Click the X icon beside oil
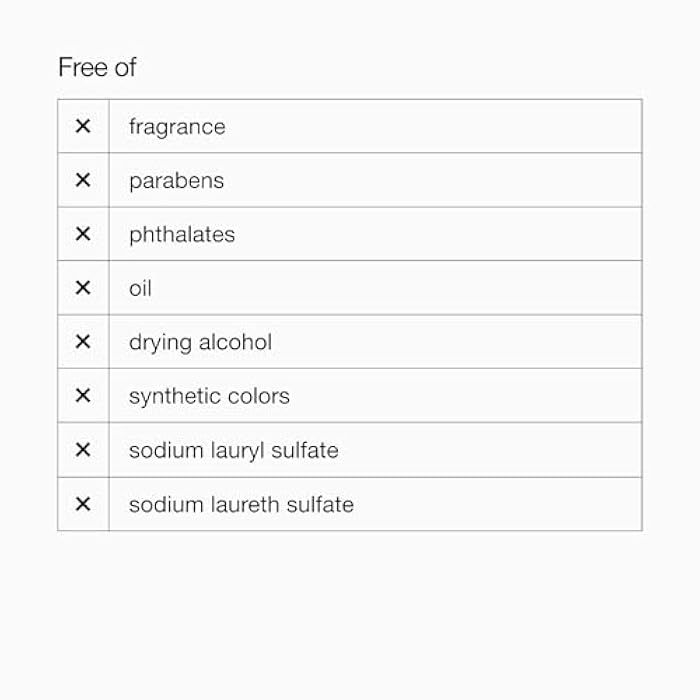This screenshot has height=700, width=700. pos(83,288)
